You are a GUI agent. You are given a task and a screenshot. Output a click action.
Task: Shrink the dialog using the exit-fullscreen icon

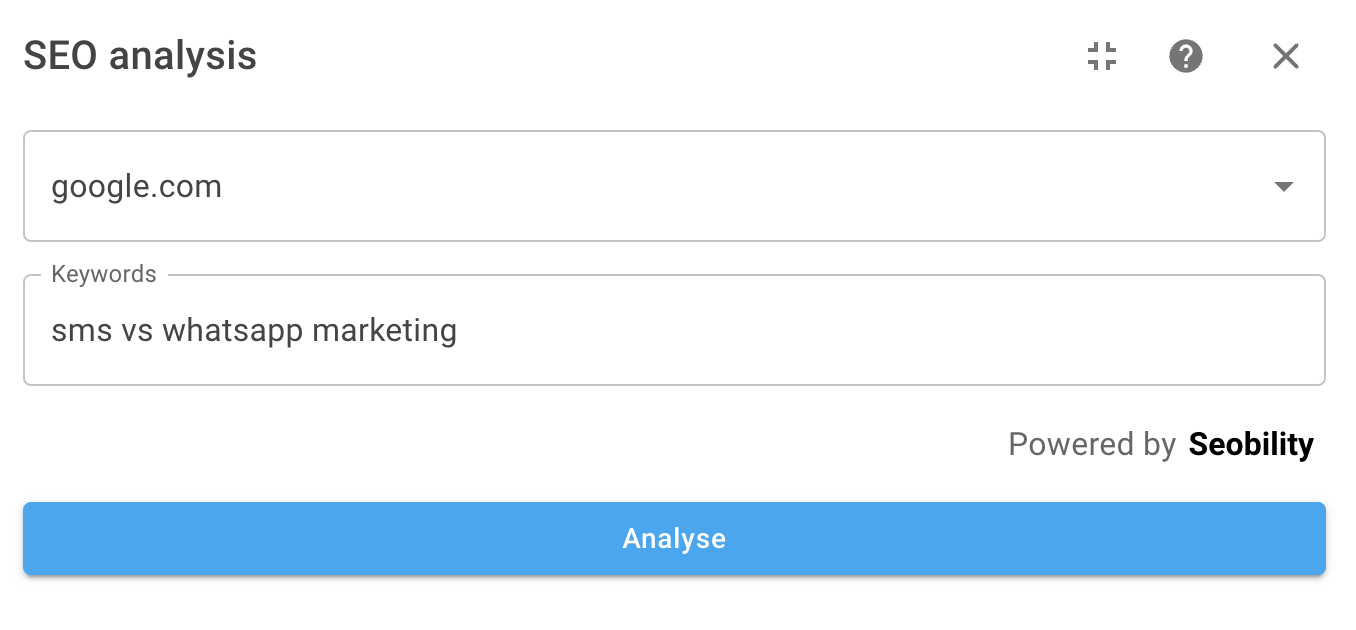pyautogui.click(x=1102, y=56)
